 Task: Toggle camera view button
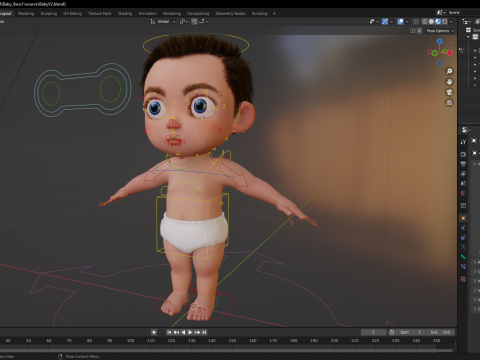click(449, 92)
